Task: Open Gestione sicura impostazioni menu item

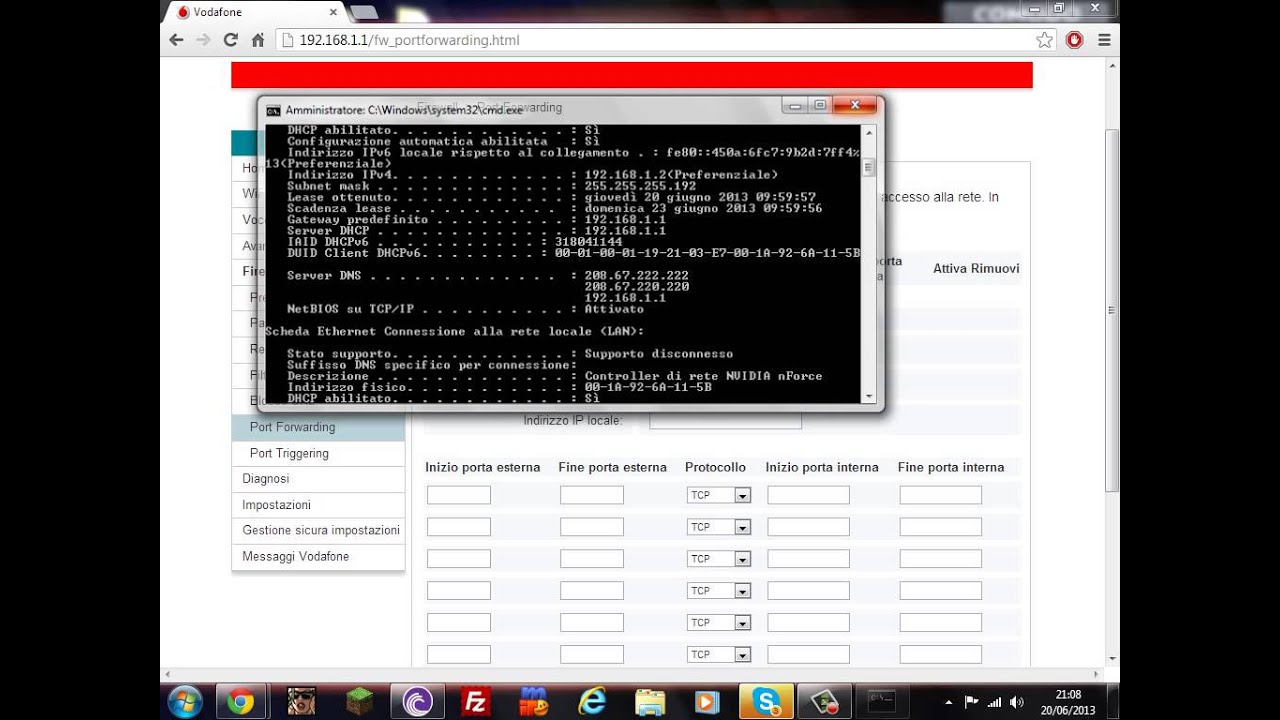Action: coord(318,530)
